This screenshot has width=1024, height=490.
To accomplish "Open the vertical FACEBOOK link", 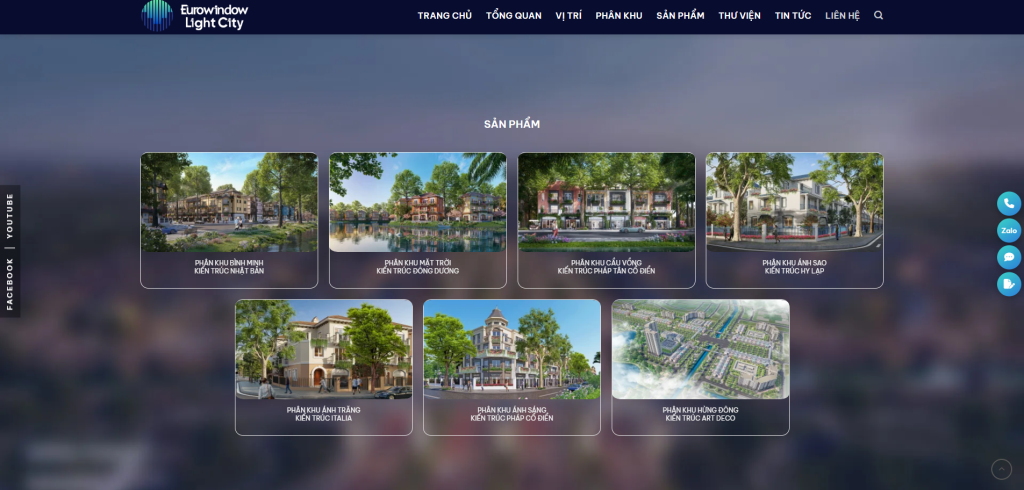I will pyautogui.click(x=10, y=283).
